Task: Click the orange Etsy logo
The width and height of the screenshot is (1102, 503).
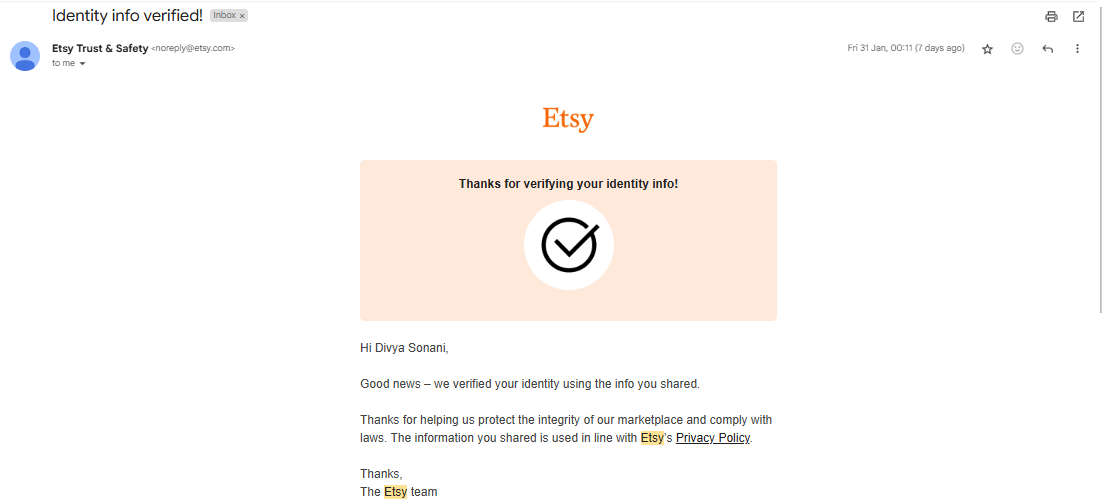Action: [568, 119]
